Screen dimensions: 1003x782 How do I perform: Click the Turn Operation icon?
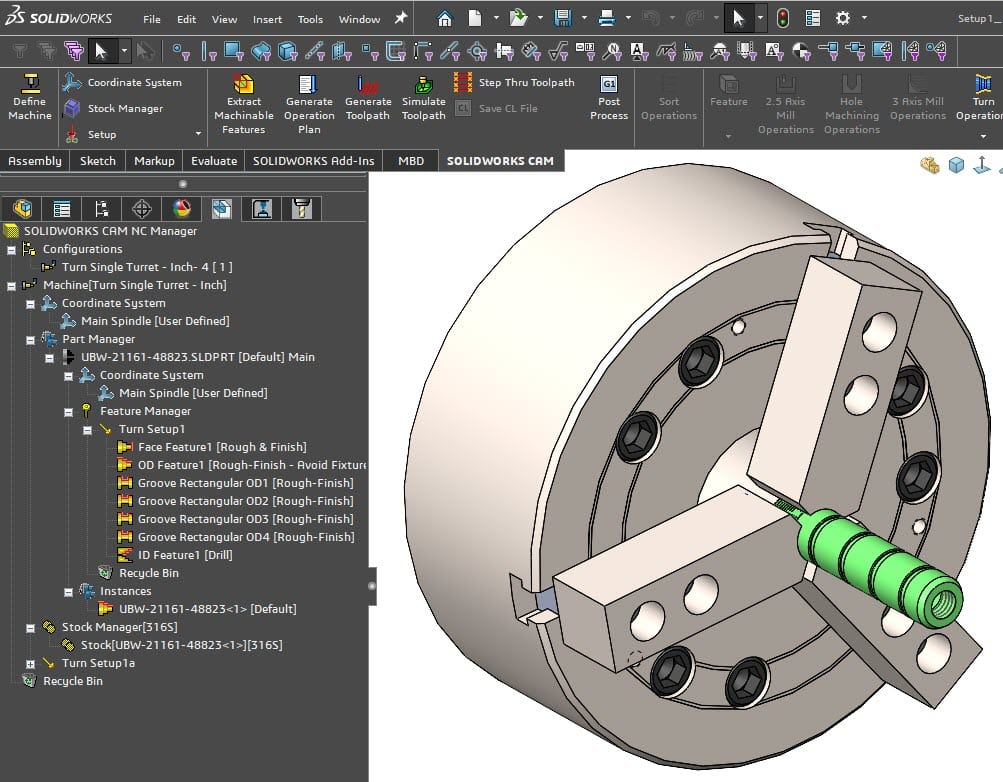click(x=981, y=100)
